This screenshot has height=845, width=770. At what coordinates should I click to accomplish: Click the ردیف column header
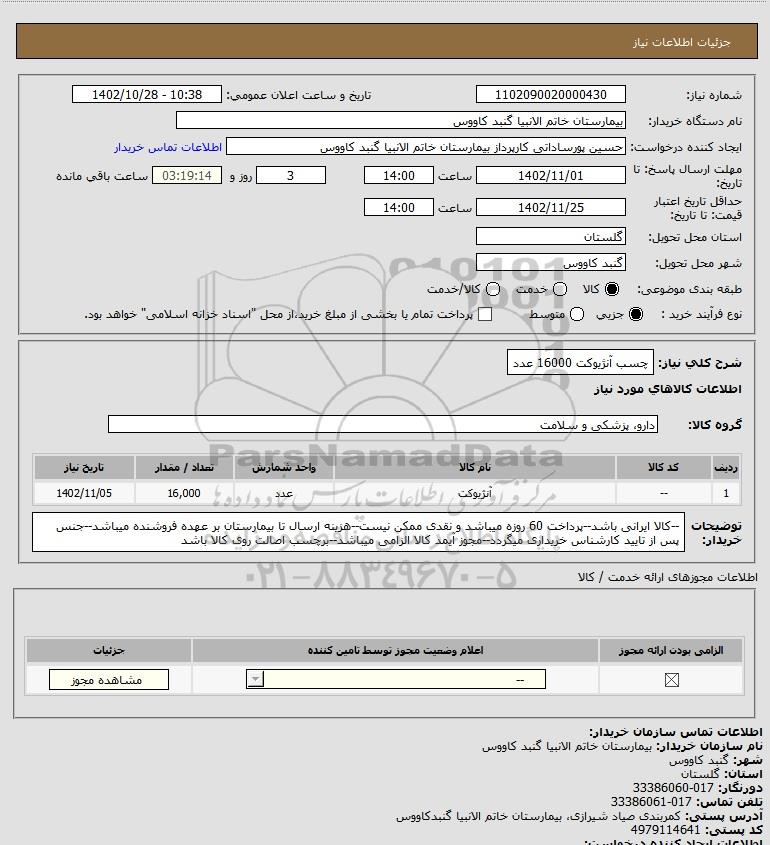coord(726,467)
